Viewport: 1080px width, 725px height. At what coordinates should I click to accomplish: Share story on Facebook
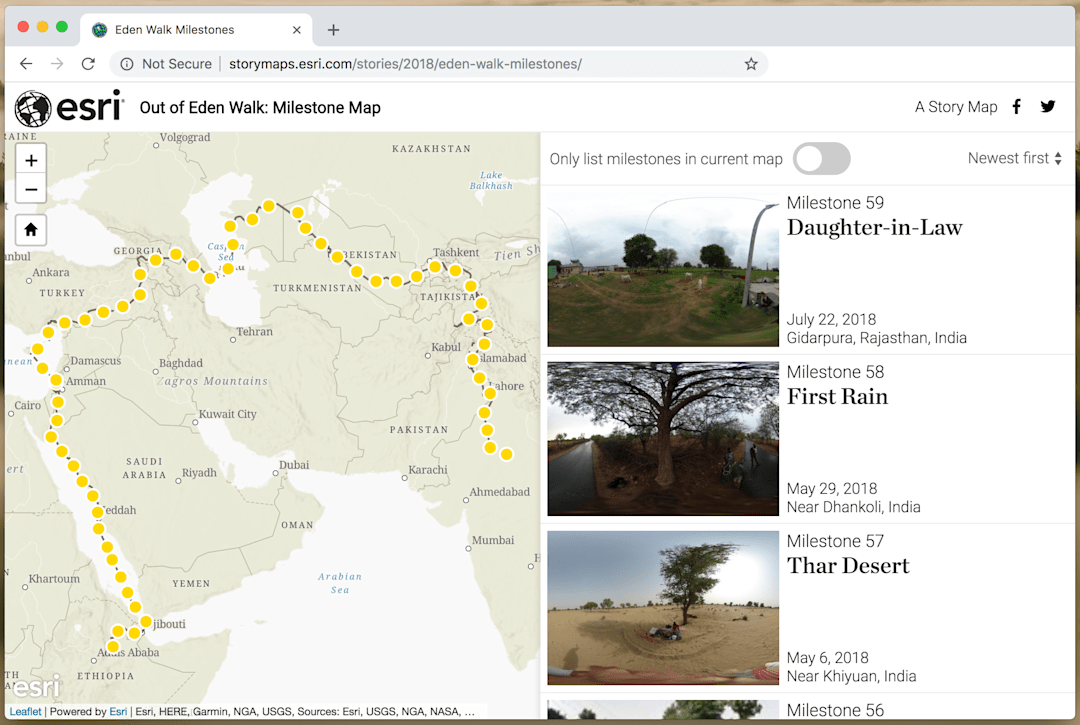pos(1016,107)
